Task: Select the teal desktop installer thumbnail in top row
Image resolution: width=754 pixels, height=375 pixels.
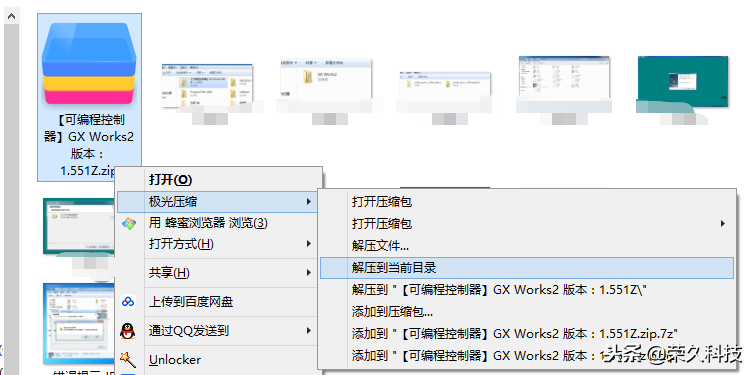Action: coord(683,81)
